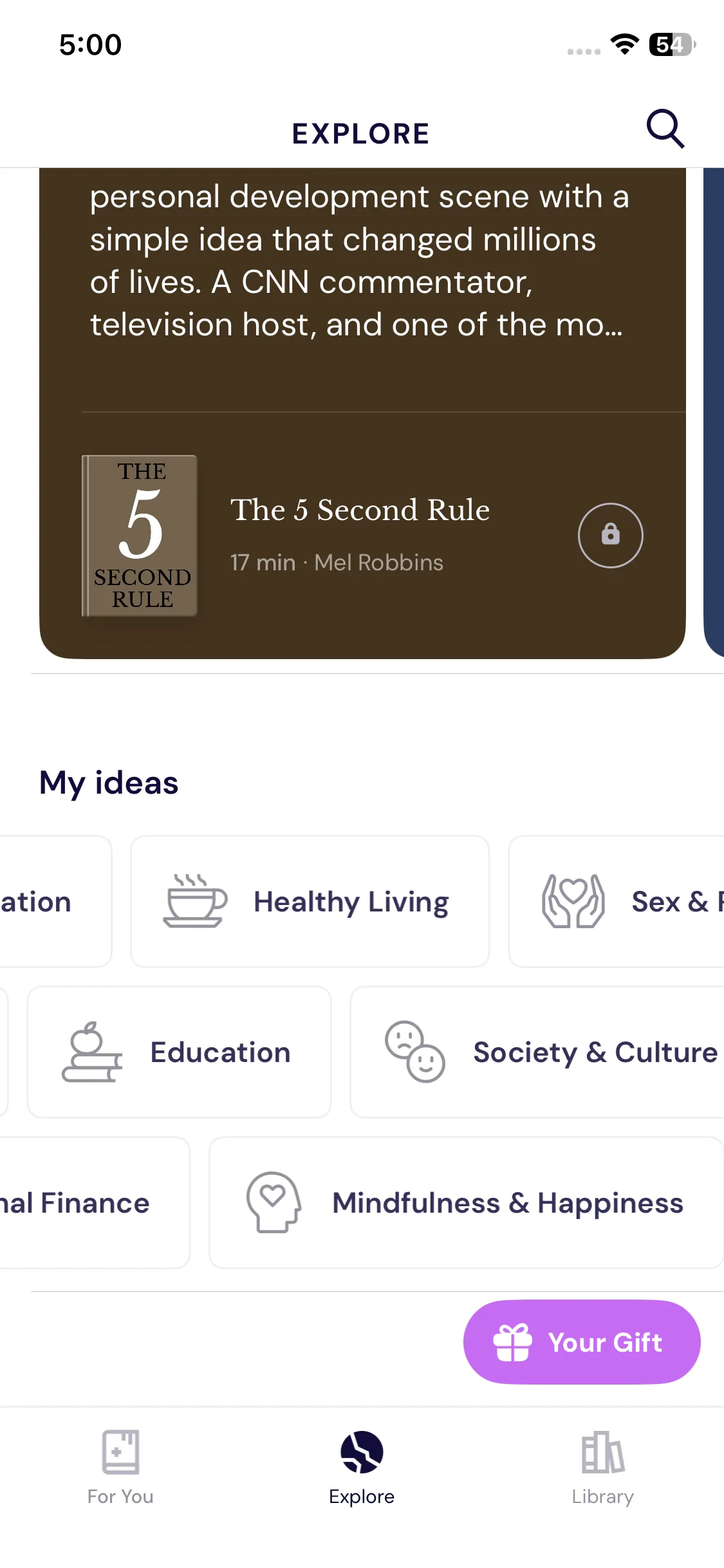Select the Healthy Living category

(351, 901)
